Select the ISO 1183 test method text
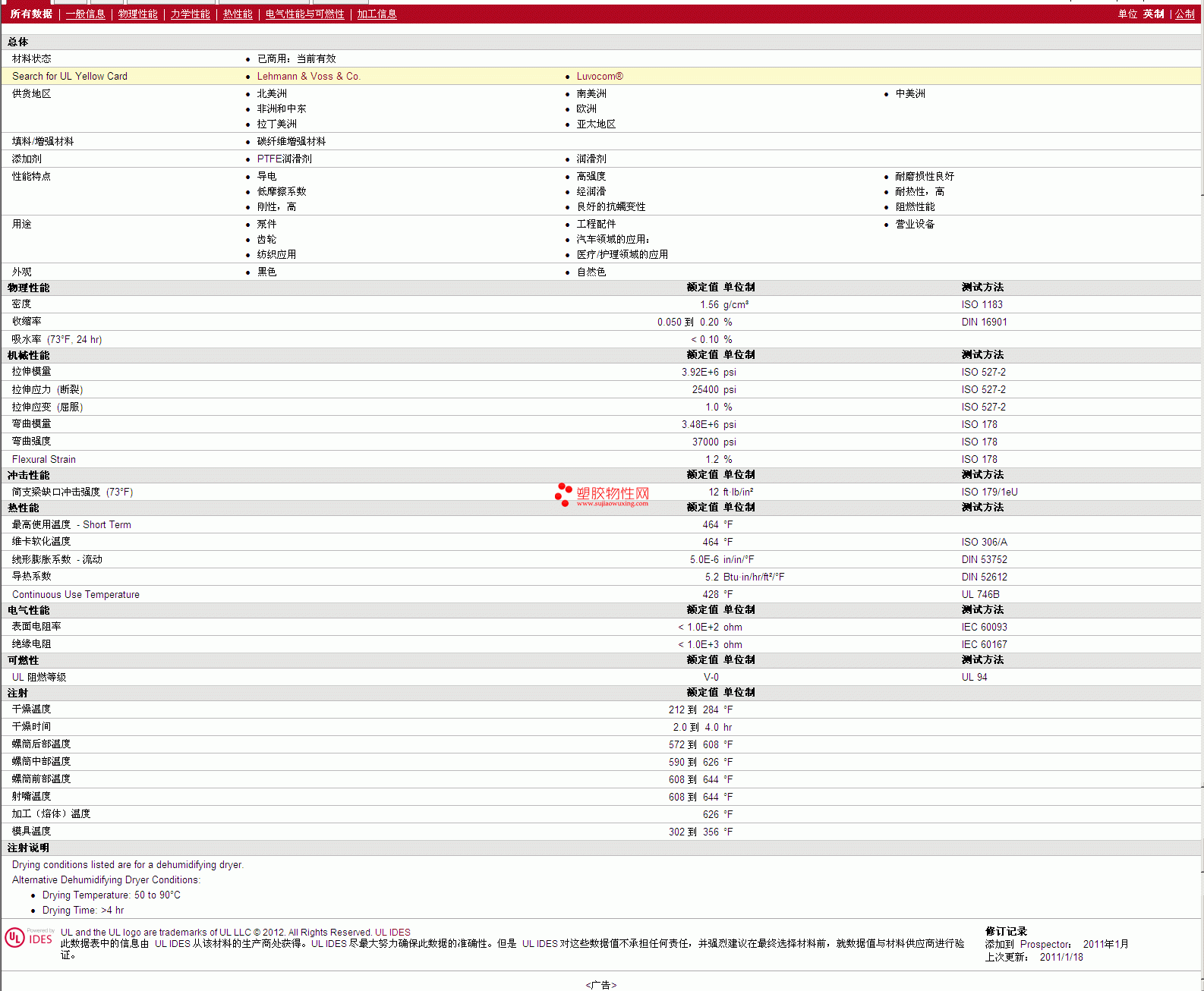The height and width of the screenshot is (991, 1204). point(982,304)
